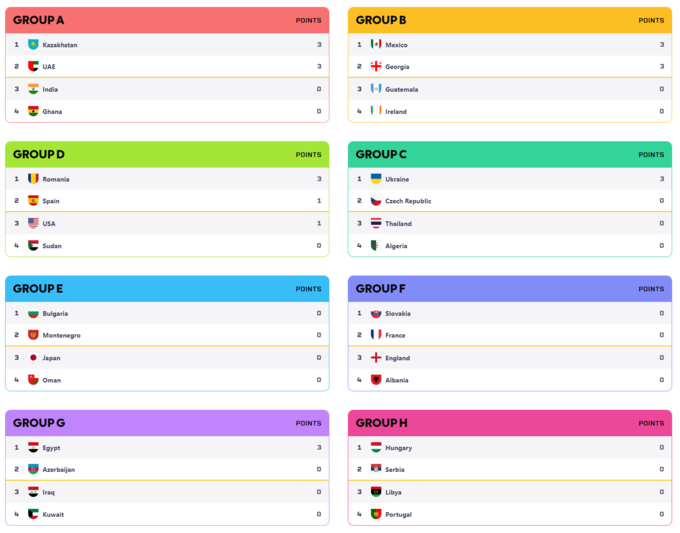Click the Portugal flag in Group H
The height and width of the screenshot is (533, 680).
[x=376, y=514]
